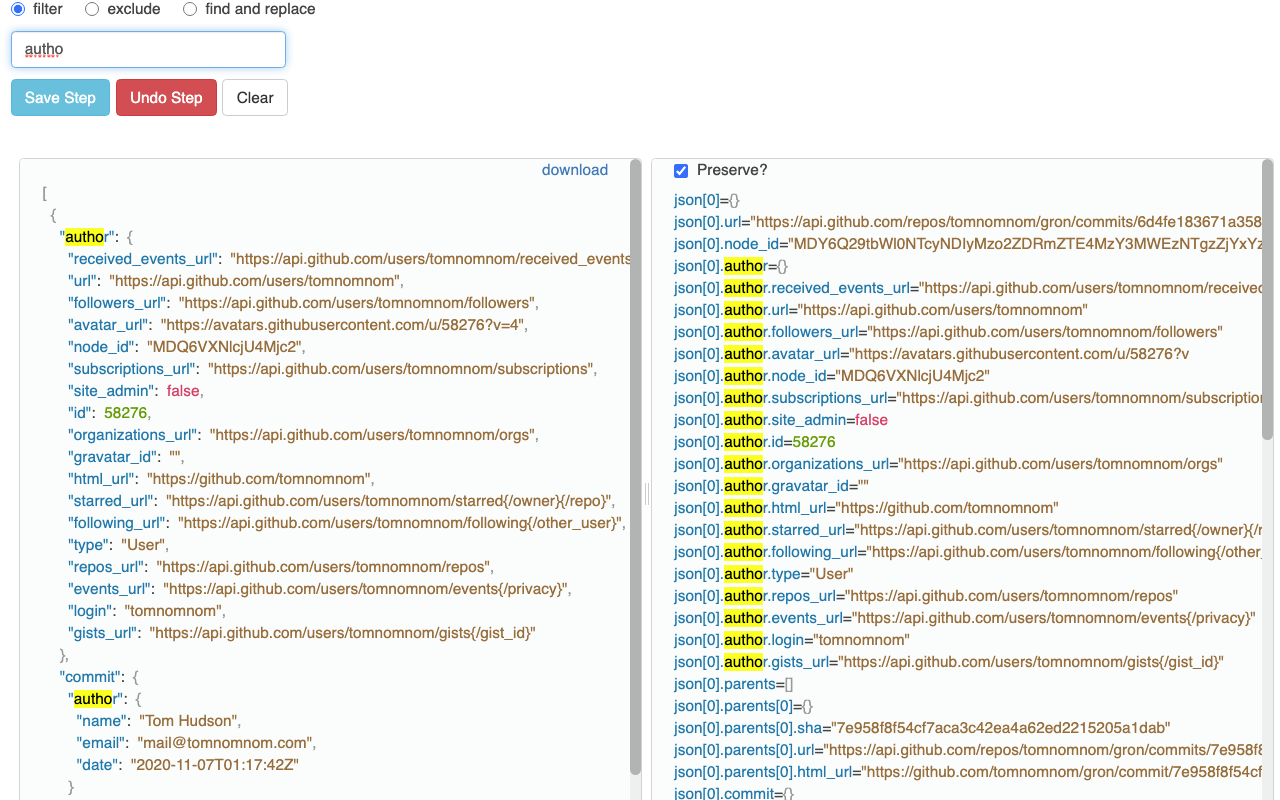The width and height of the screenshot is (1280, 800).
Task: Click the json[0].node_id line in gron pane
Action: click(x=968, y=244)
